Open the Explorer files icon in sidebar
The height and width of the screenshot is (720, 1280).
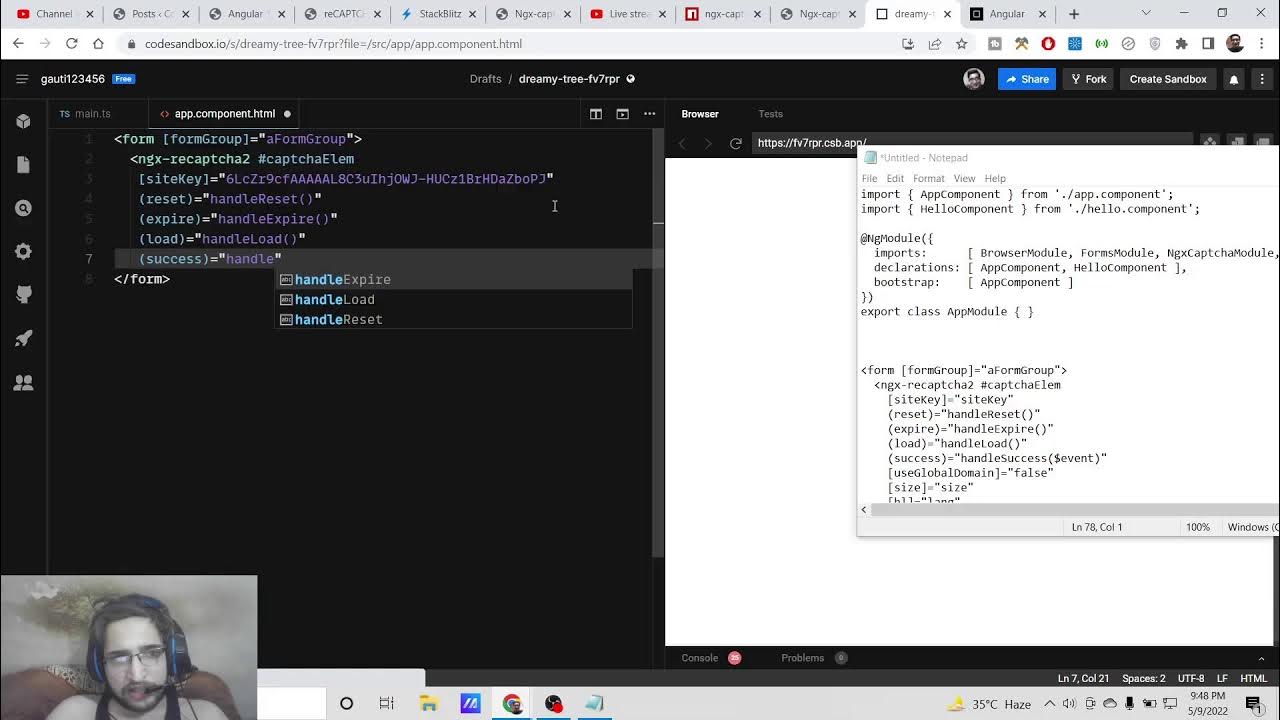pos(23,165)
